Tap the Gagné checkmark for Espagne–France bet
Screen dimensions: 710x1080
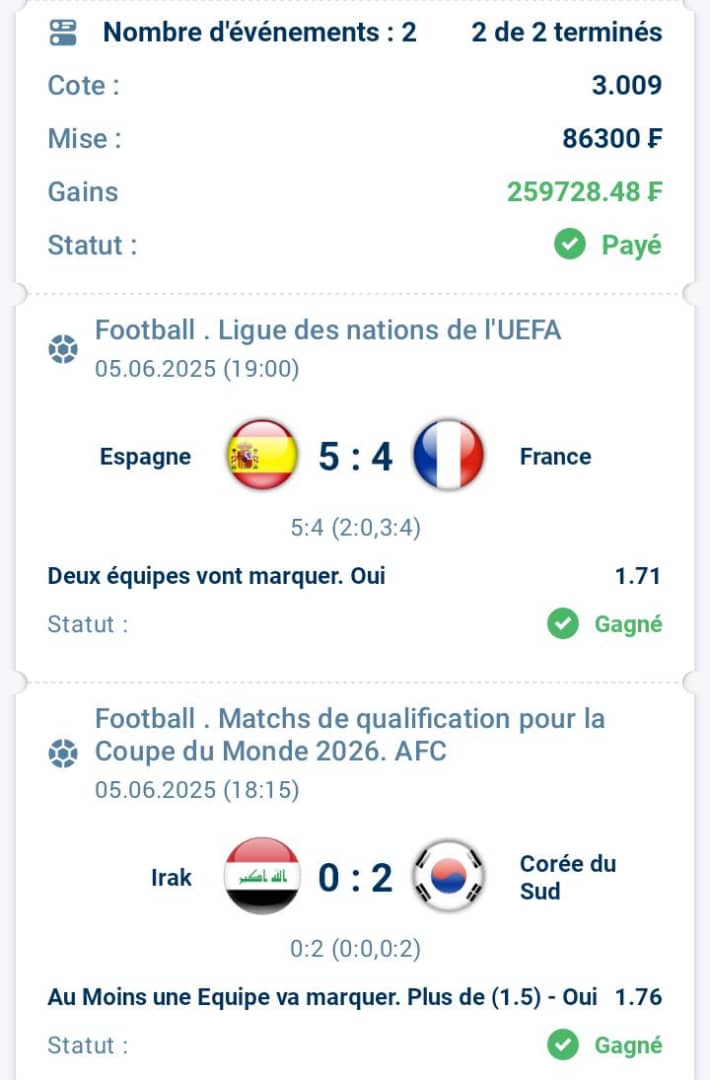(x=563, y=623)
